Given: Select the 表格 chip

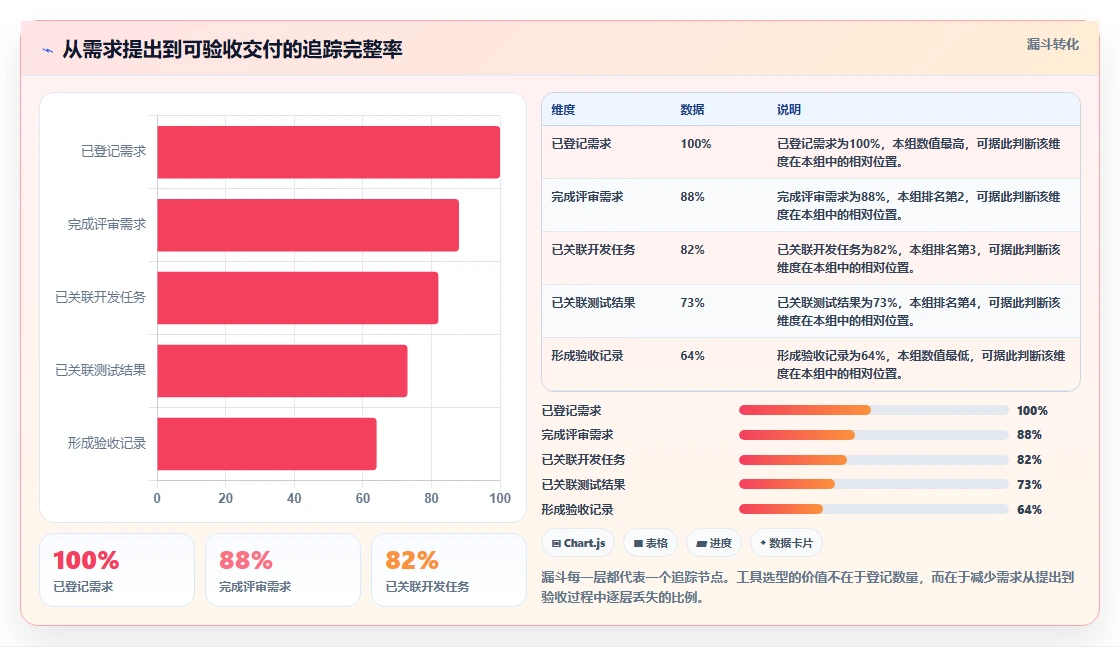Looking at the screenshot, I should tap(650, 543).
